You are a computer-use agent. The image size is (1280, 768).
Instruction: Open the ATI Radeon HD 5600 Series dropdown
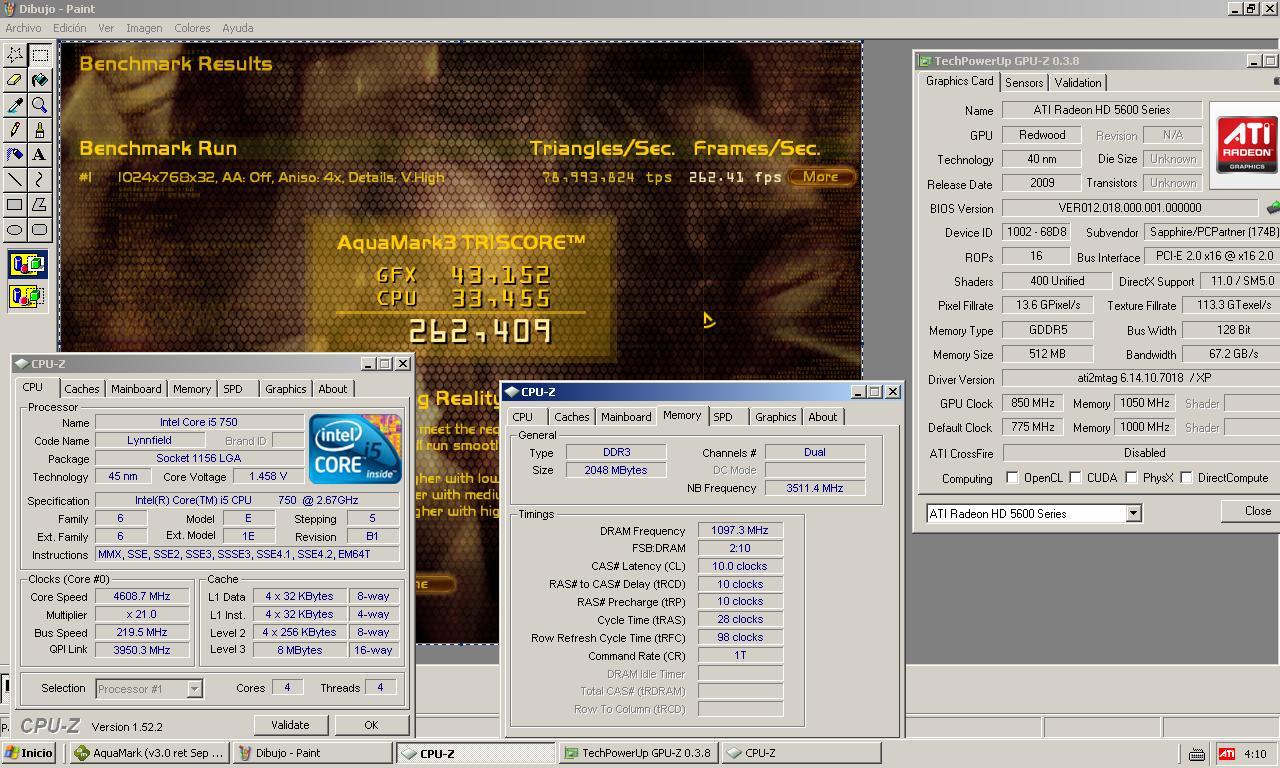coord(1133,513)
